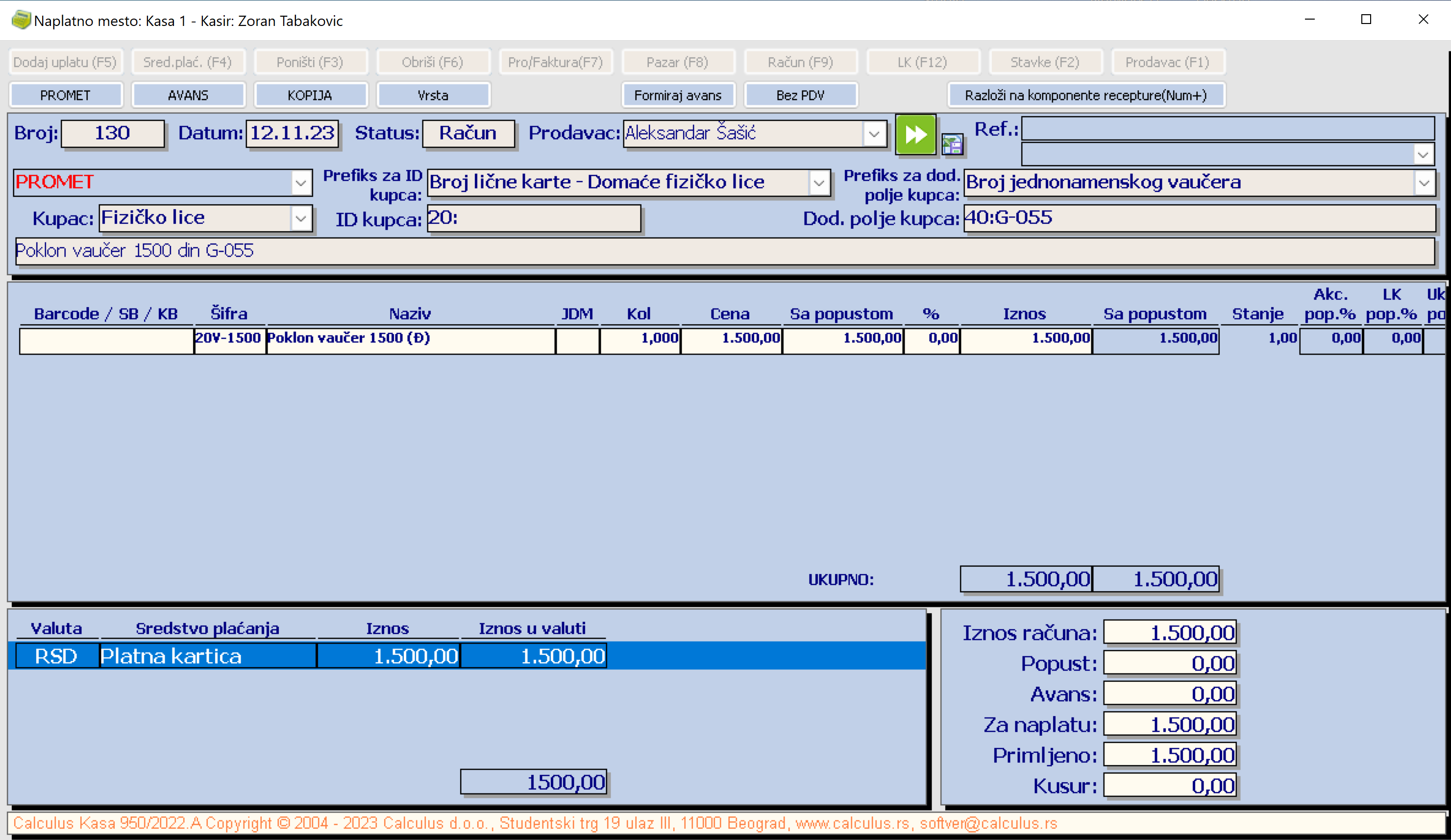Expand the Kupac Fizičko lice dropdown

(300, 218)
